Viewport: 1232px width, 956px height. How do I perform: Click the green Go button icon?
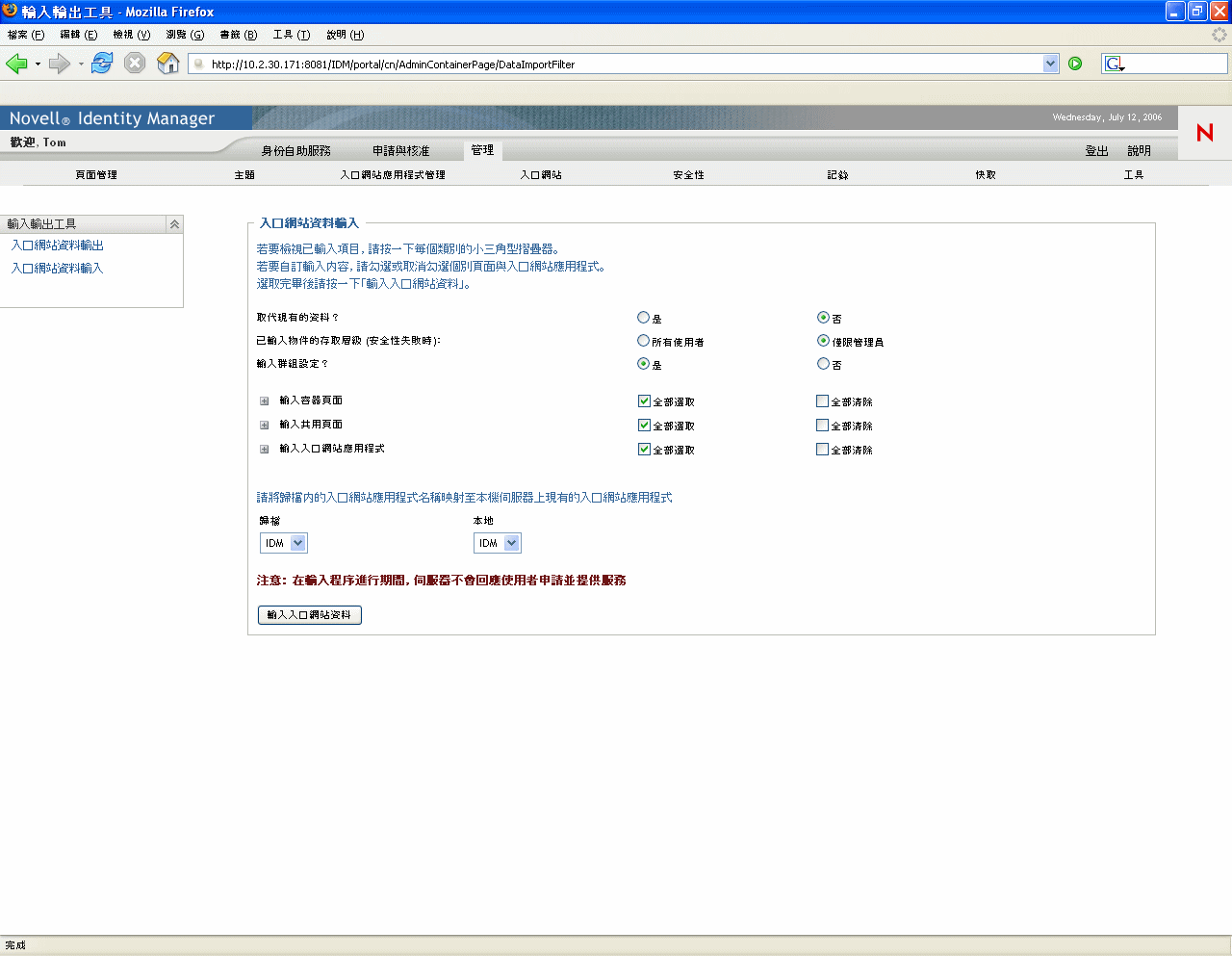pos(1075,64)
